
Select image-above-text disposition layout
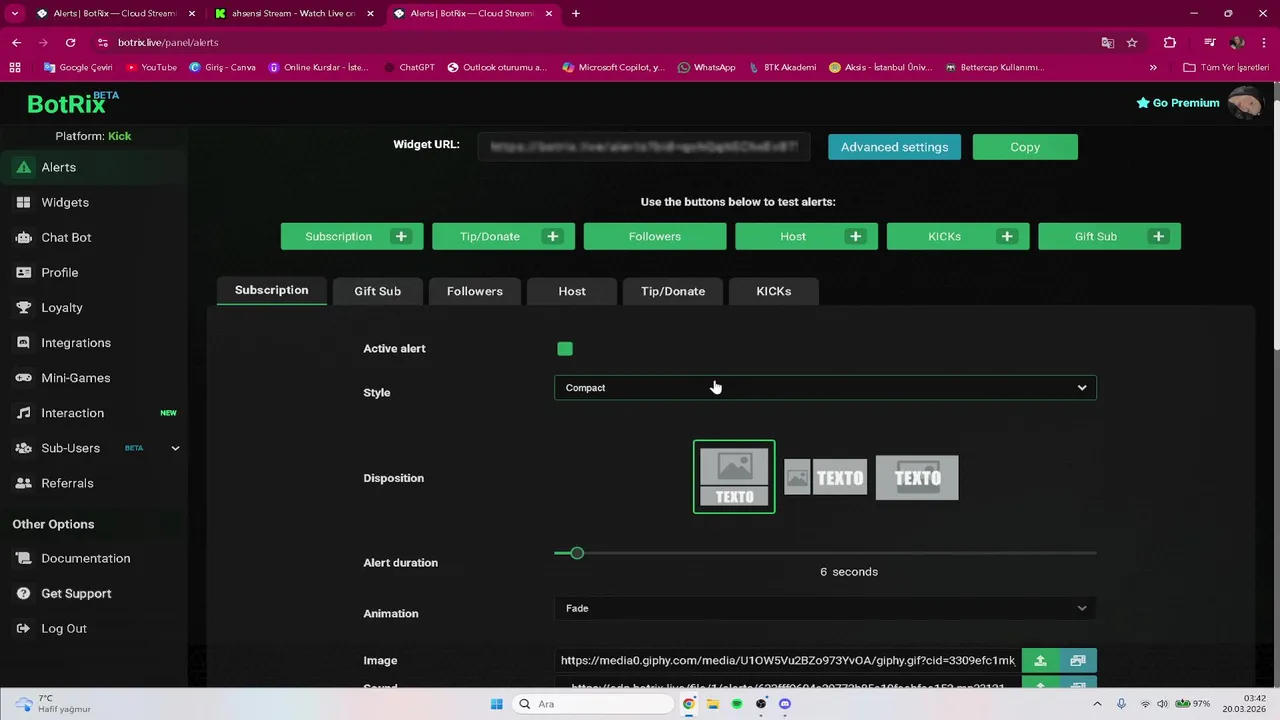(x=734, y=477)
